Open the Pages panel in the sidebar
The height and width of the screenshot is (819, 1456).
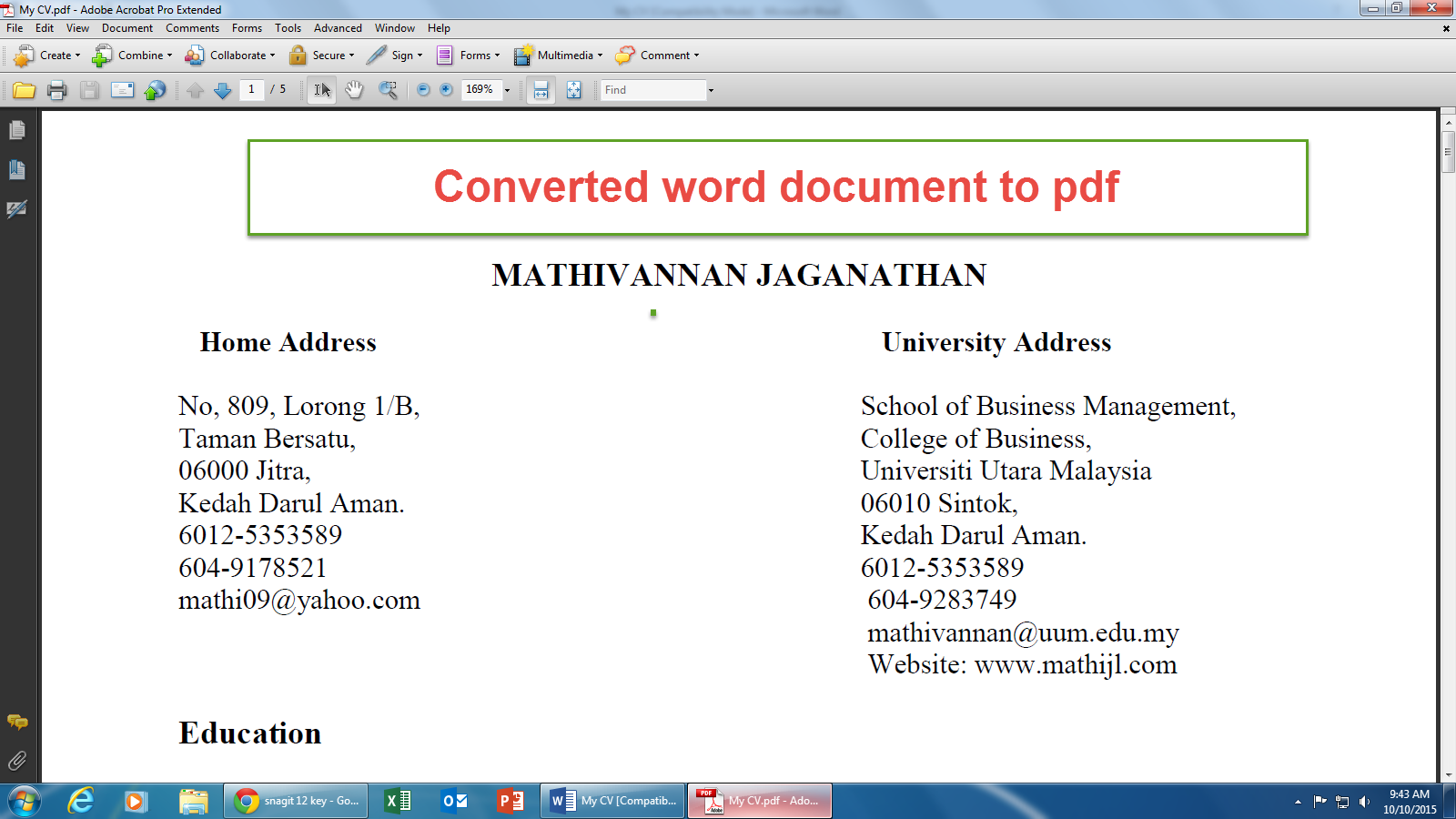[x=18, y=129]
